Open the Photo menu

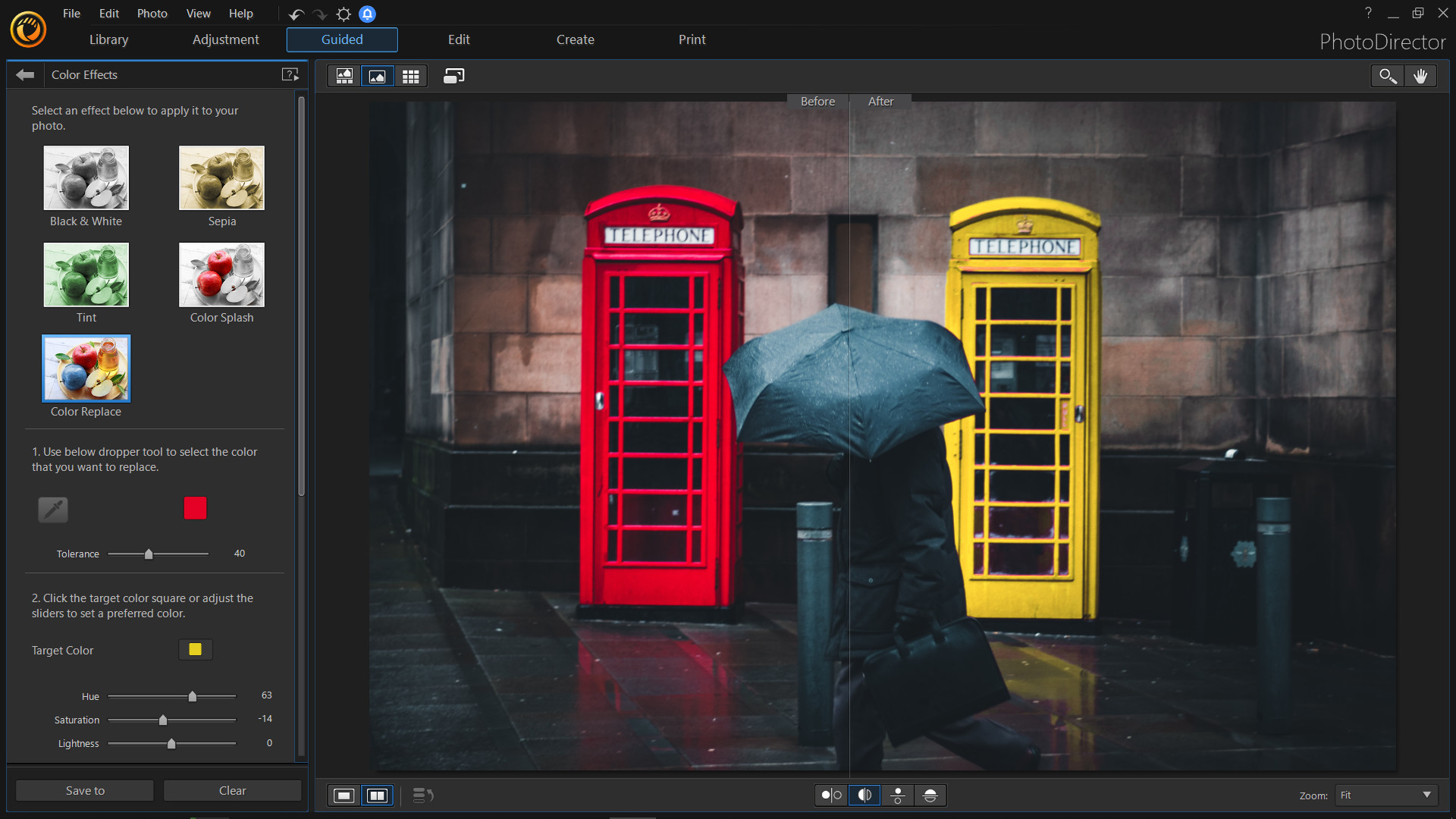tap(152, 13)
